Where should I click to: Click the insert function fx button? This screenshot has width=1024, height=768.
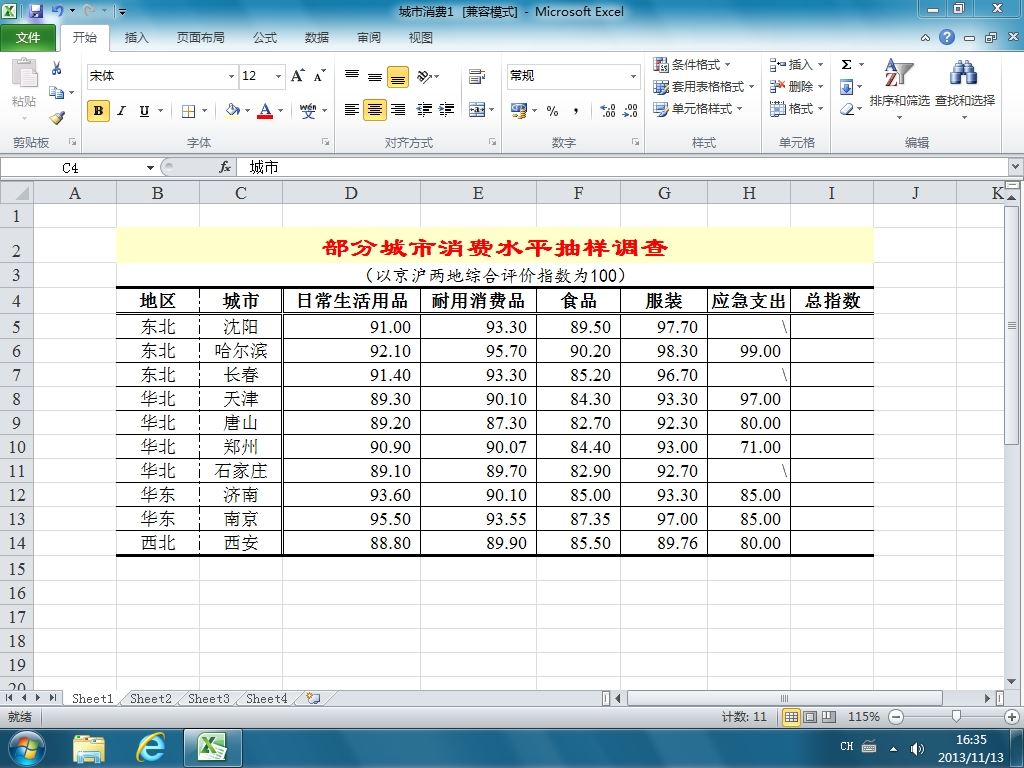click(x=225, y=168)
